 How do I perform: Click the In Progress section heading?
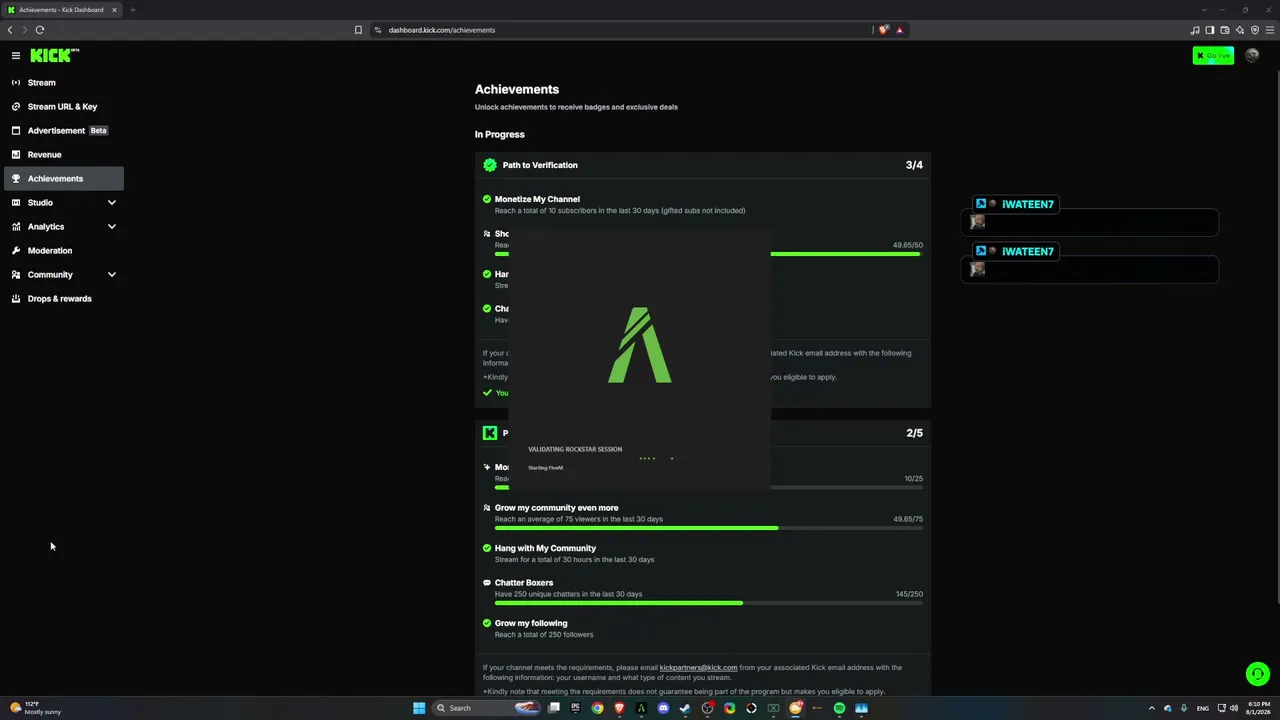point(499,134)
